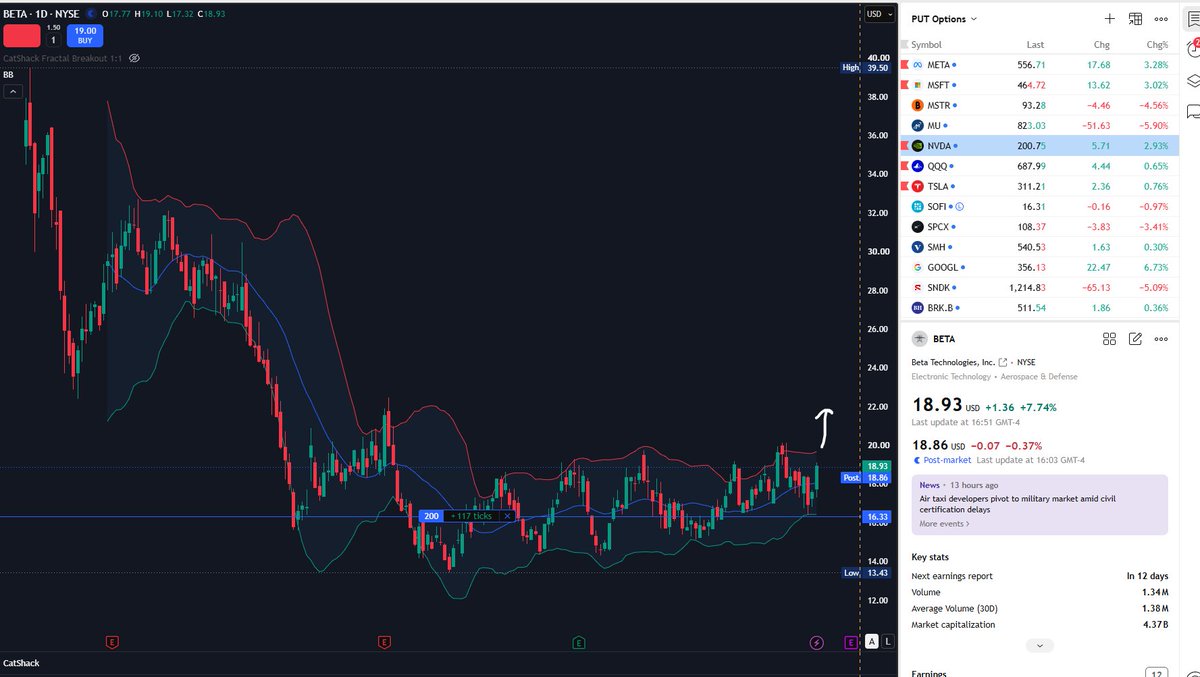Select the MSTR watchlist row
The image size is (1200, 677).
pos(1040,105)
